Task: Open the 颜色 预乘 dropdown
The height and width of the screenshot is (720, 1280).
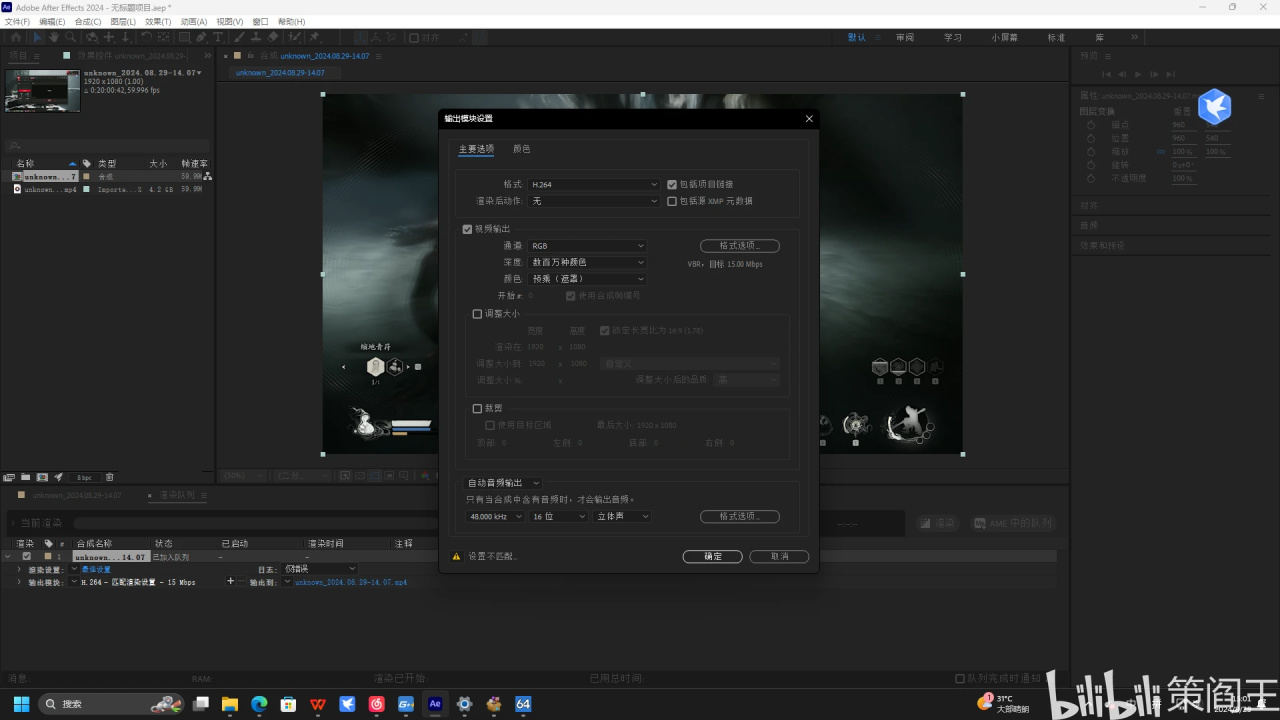Action: pyautogui.click(x=587, y=279)
